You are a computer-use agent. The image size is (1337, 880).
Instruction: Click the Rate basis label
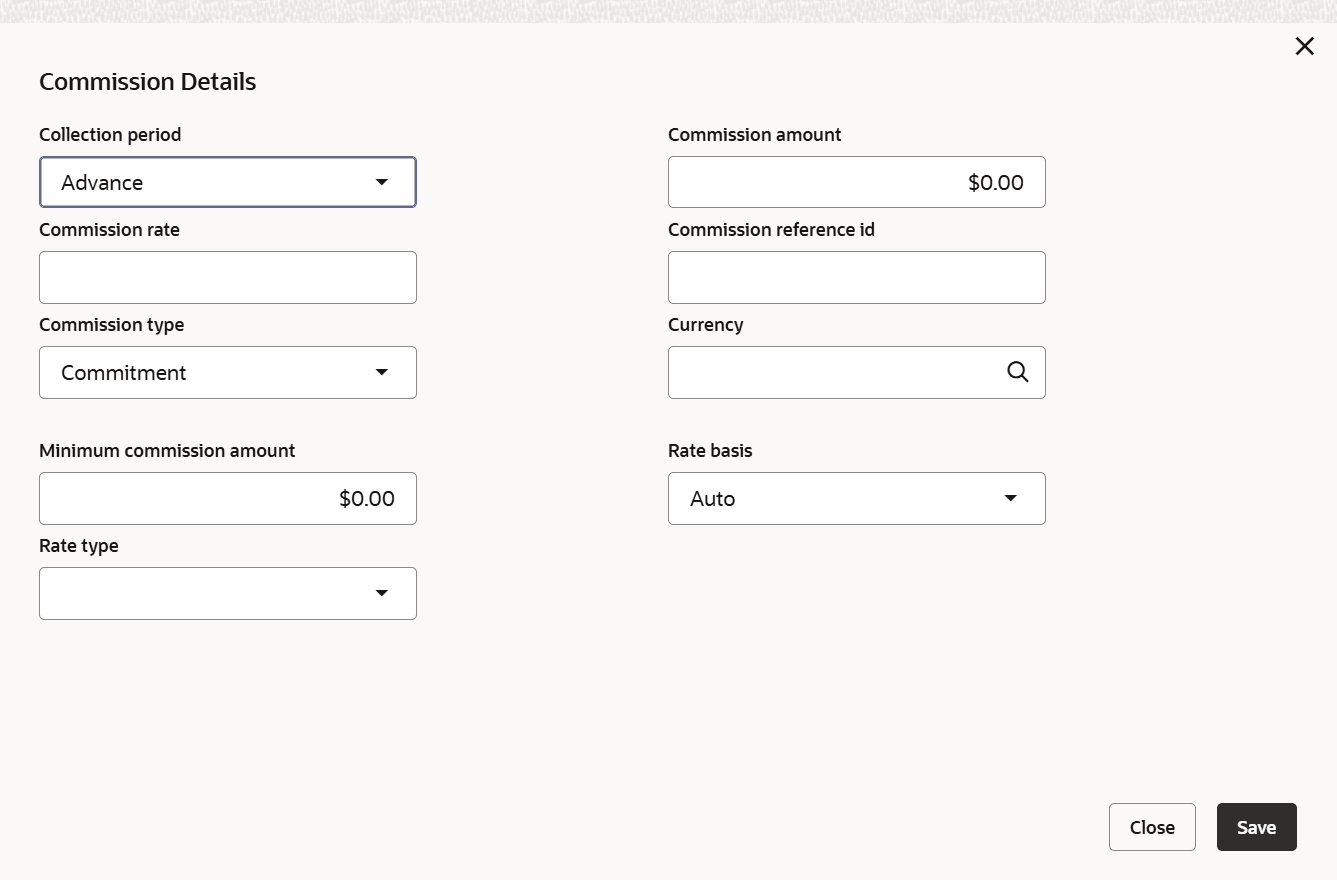710,451
